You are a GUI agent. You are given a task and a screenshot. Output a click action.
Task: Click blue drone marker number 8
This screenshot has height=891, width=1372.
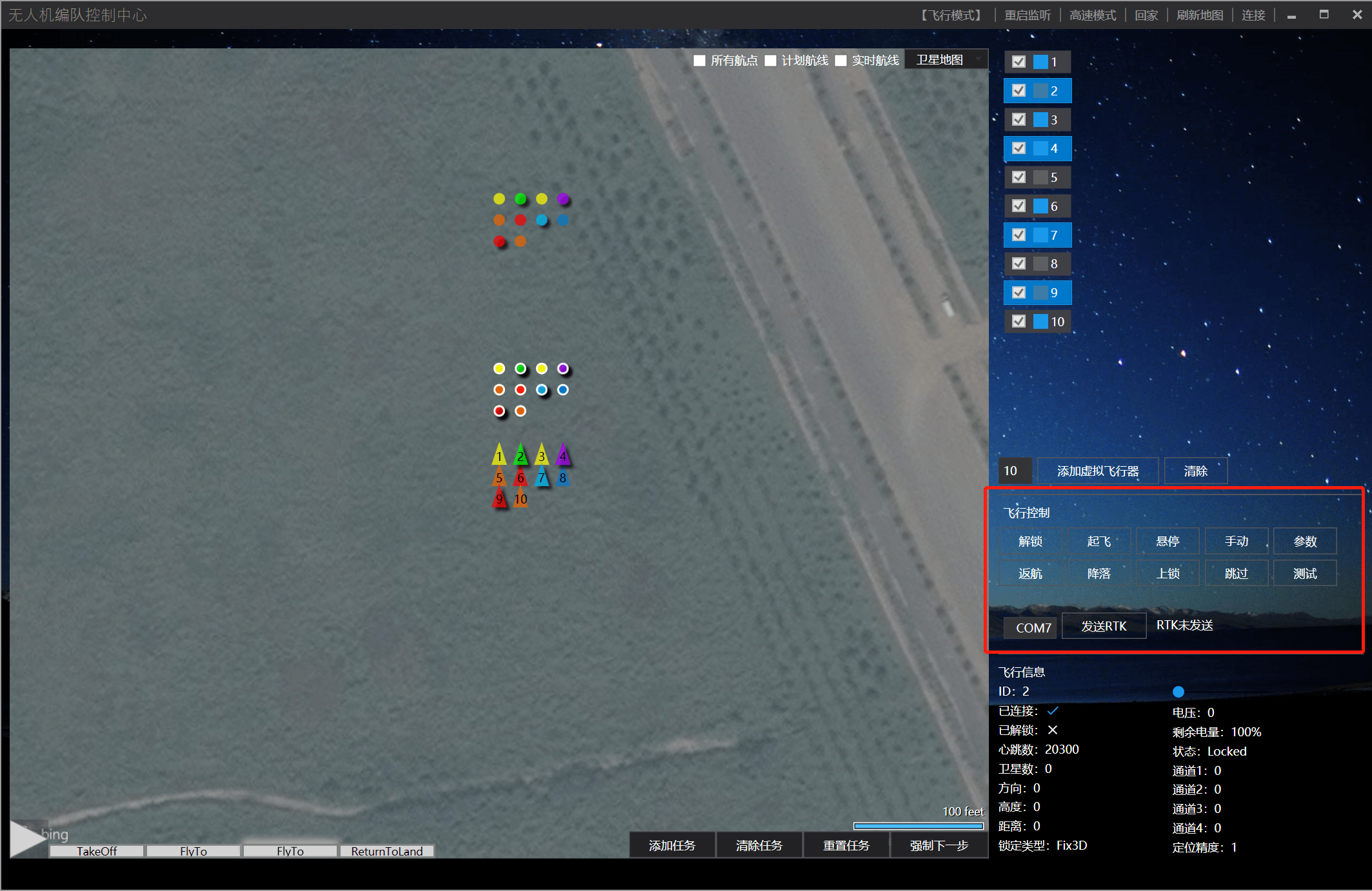[563, 478]
